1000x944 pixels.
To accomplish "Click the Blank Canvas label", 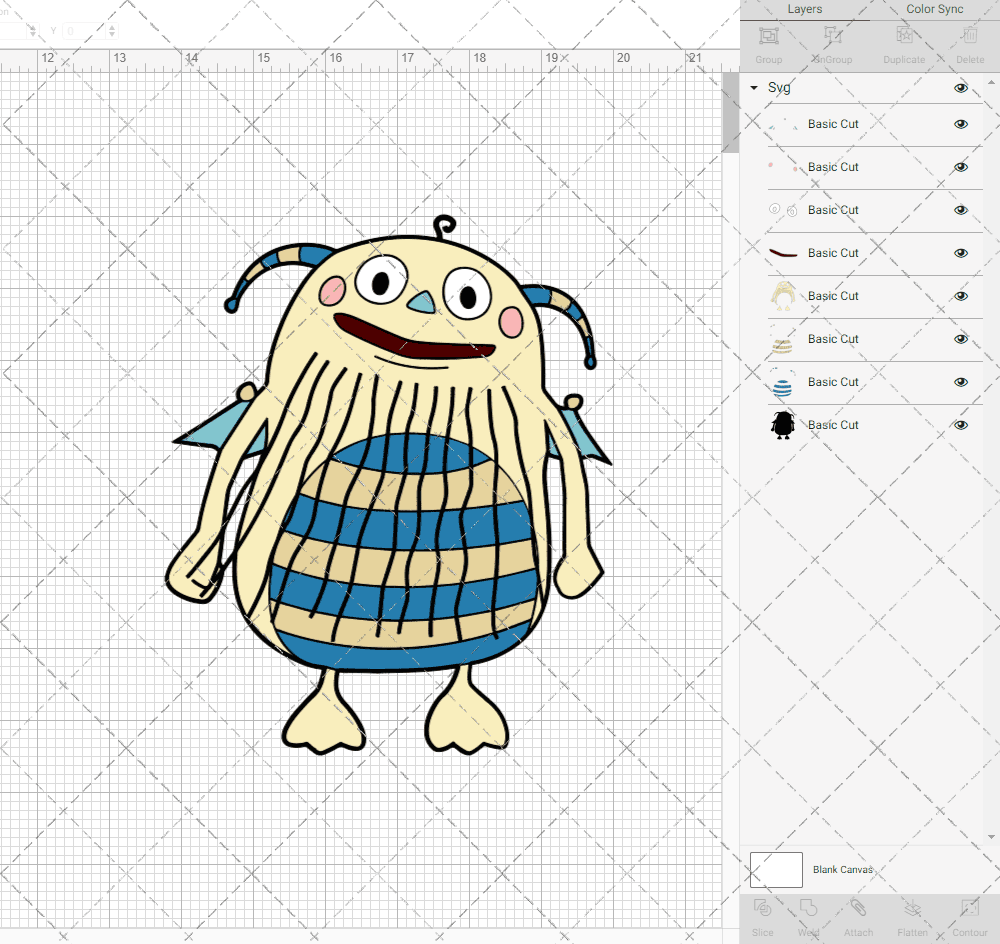I will (842, 869).
